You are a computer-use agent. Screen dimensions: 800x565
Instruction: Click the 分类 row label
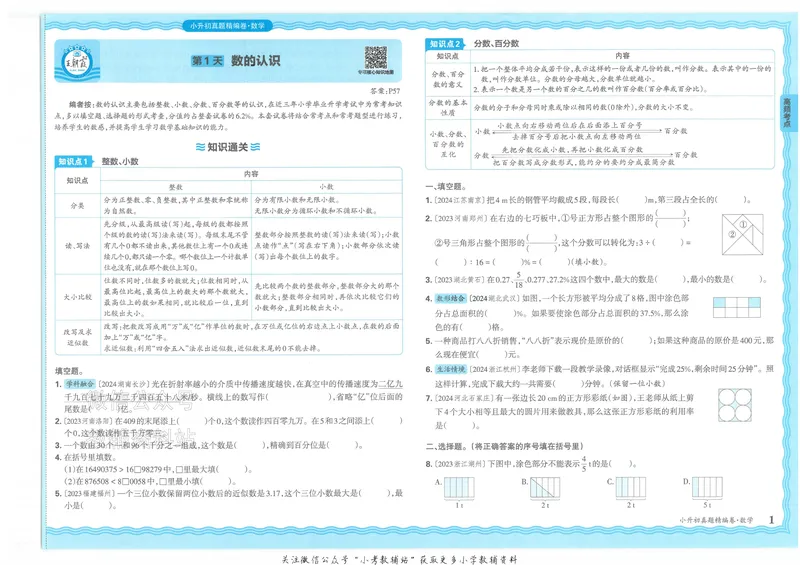click(x=78, y=205)
